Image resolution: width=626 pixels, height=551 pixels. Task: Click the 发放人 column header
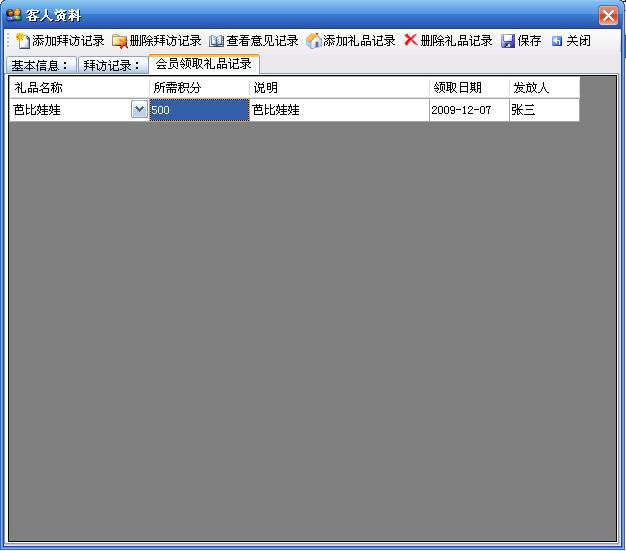tap(545, 87)
